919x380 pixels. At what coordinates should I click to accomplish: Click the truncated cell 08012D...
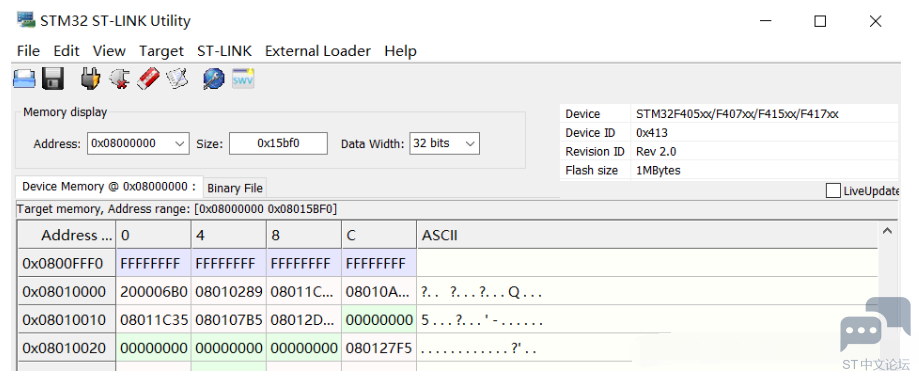click(304, 320)
